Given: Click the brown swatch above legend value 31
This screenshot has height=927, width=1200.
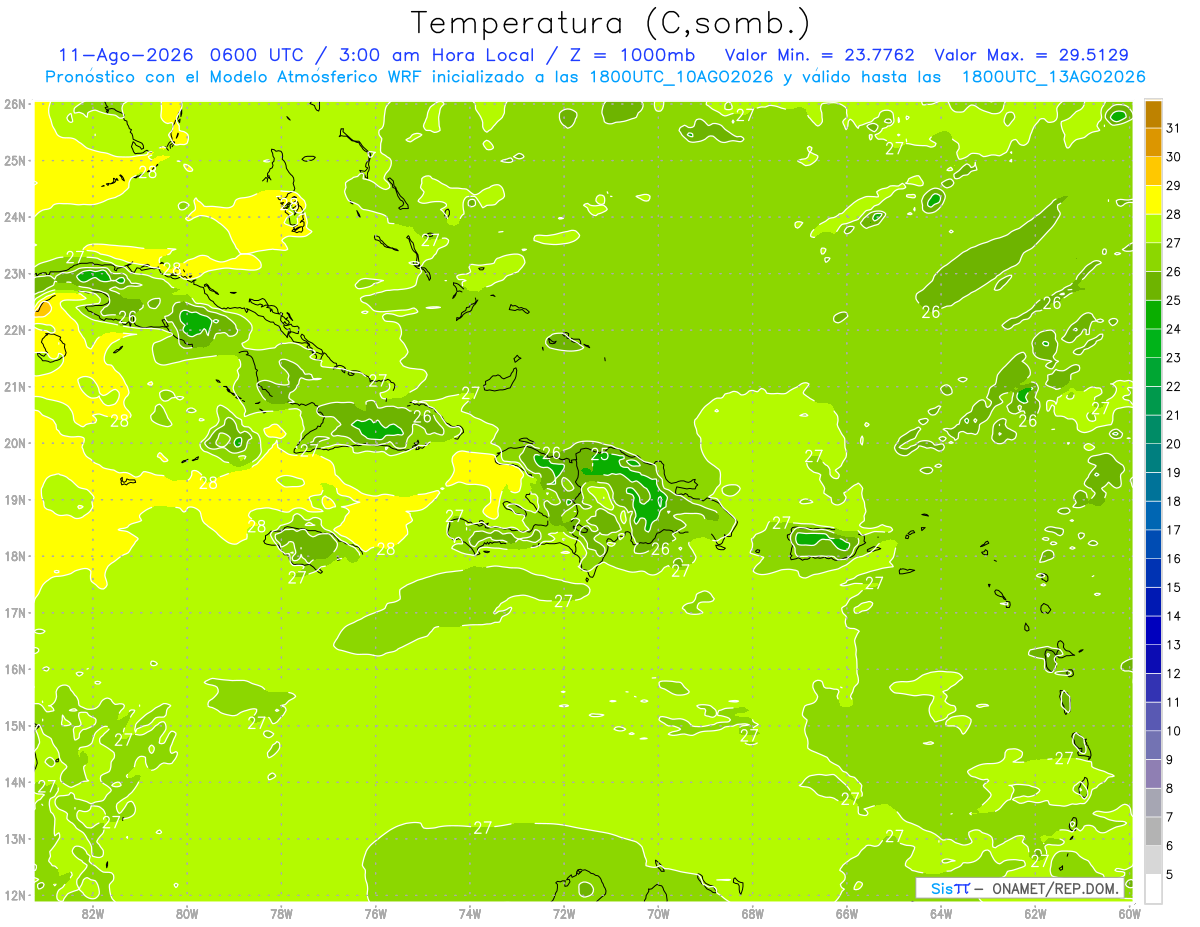Looking at the screenshot, I should pyautogui.click(x=1153, y=114).
